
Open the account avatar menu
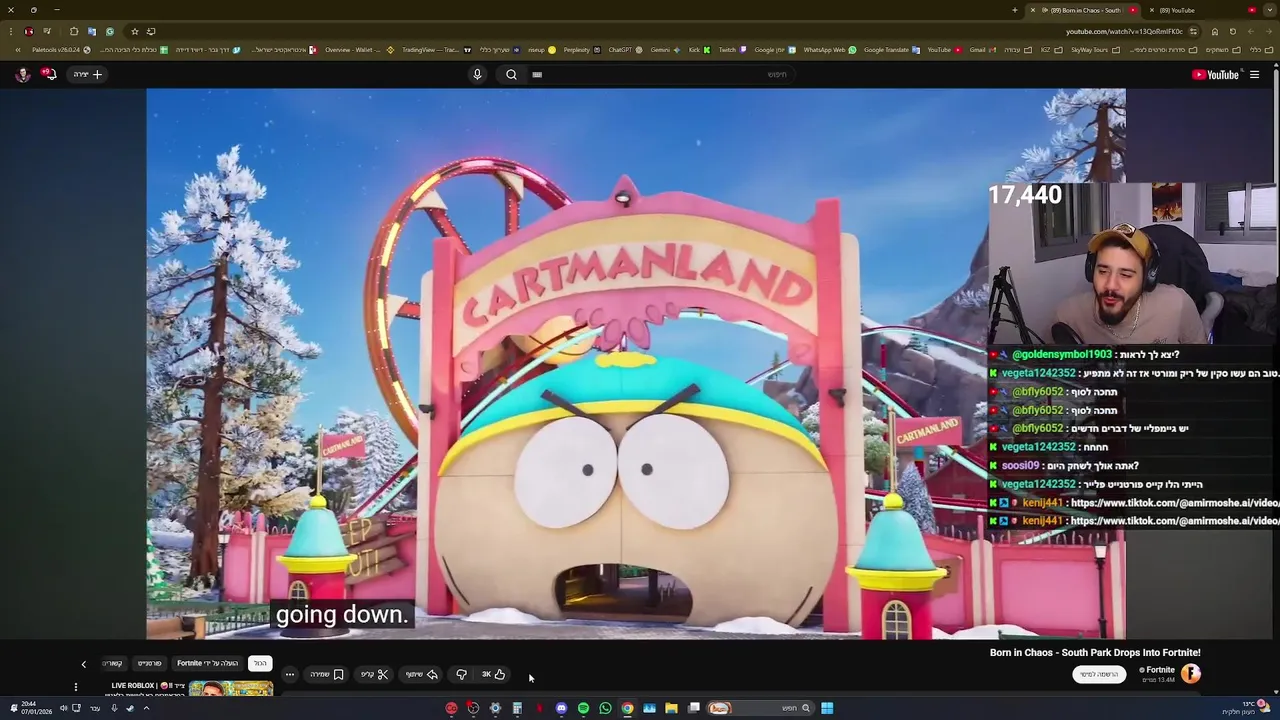22,74
